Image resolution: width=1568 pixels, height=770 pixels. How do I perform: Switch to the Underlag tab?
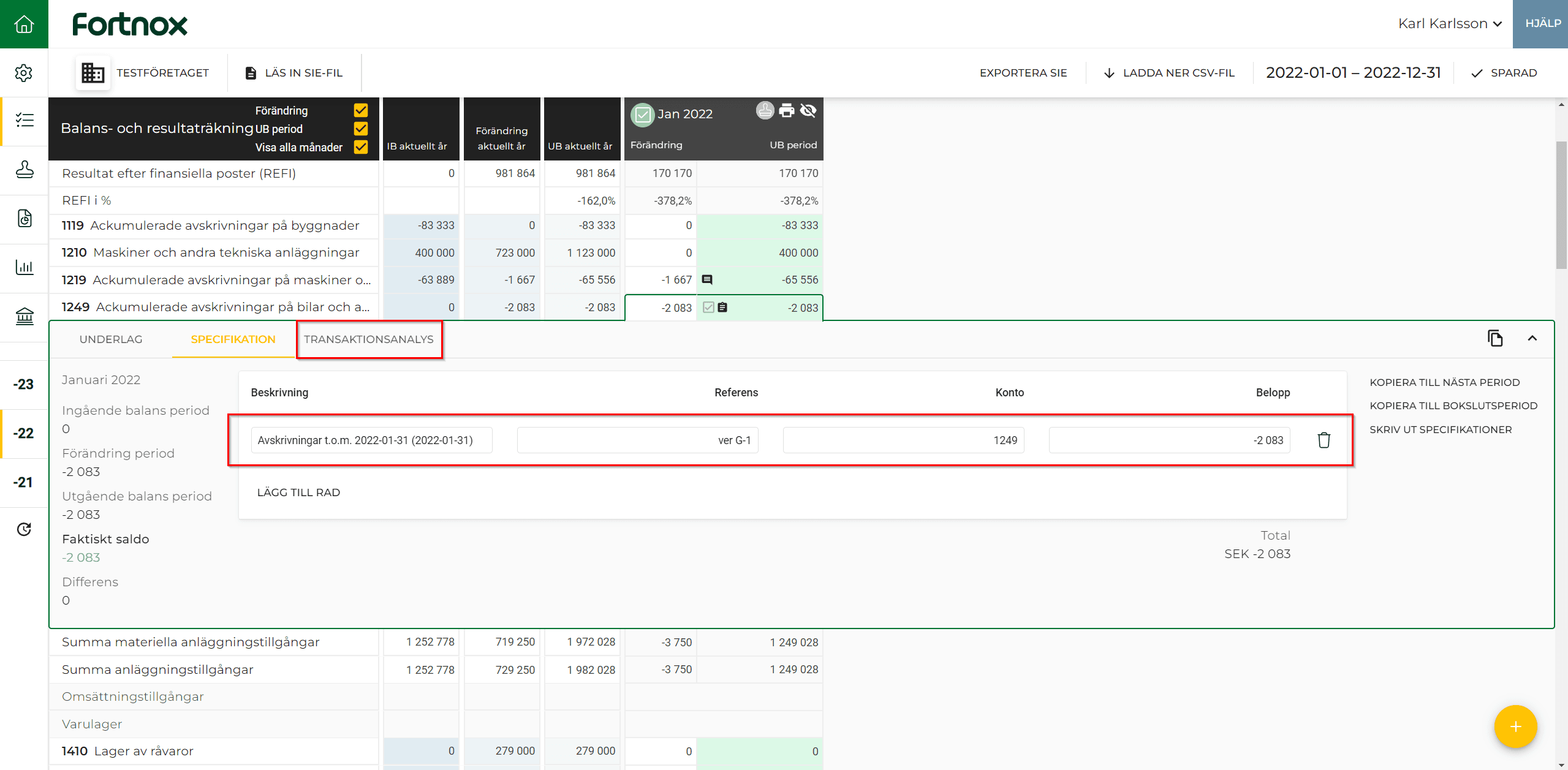pyautogui.click(x=111, y=339)
